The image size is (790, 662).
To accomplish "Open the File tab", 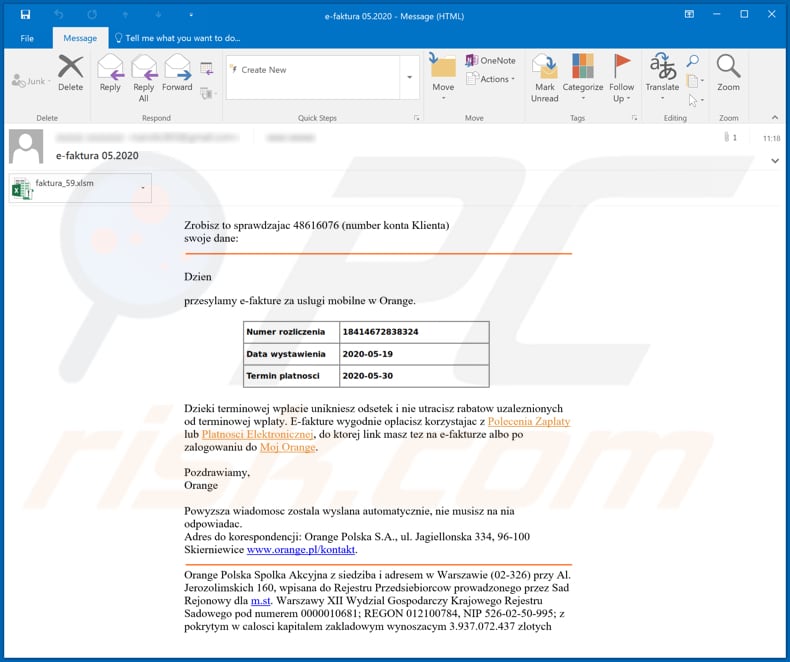I will tap(27, 38).
